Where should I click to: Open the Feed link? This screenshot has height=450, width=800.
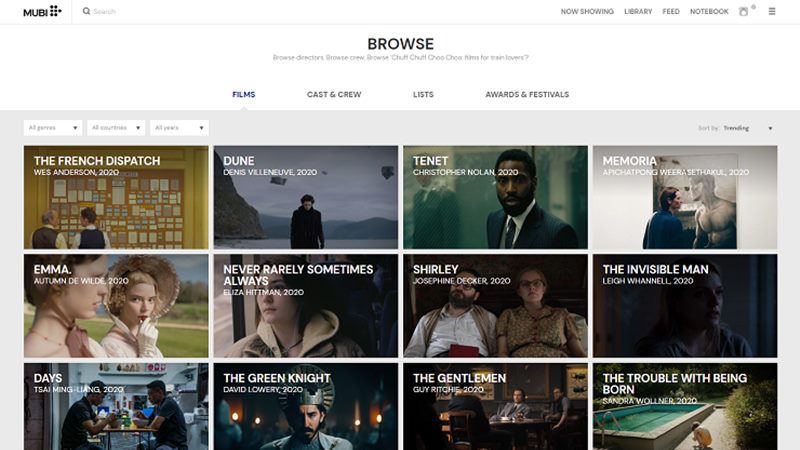tap(671, 11)
